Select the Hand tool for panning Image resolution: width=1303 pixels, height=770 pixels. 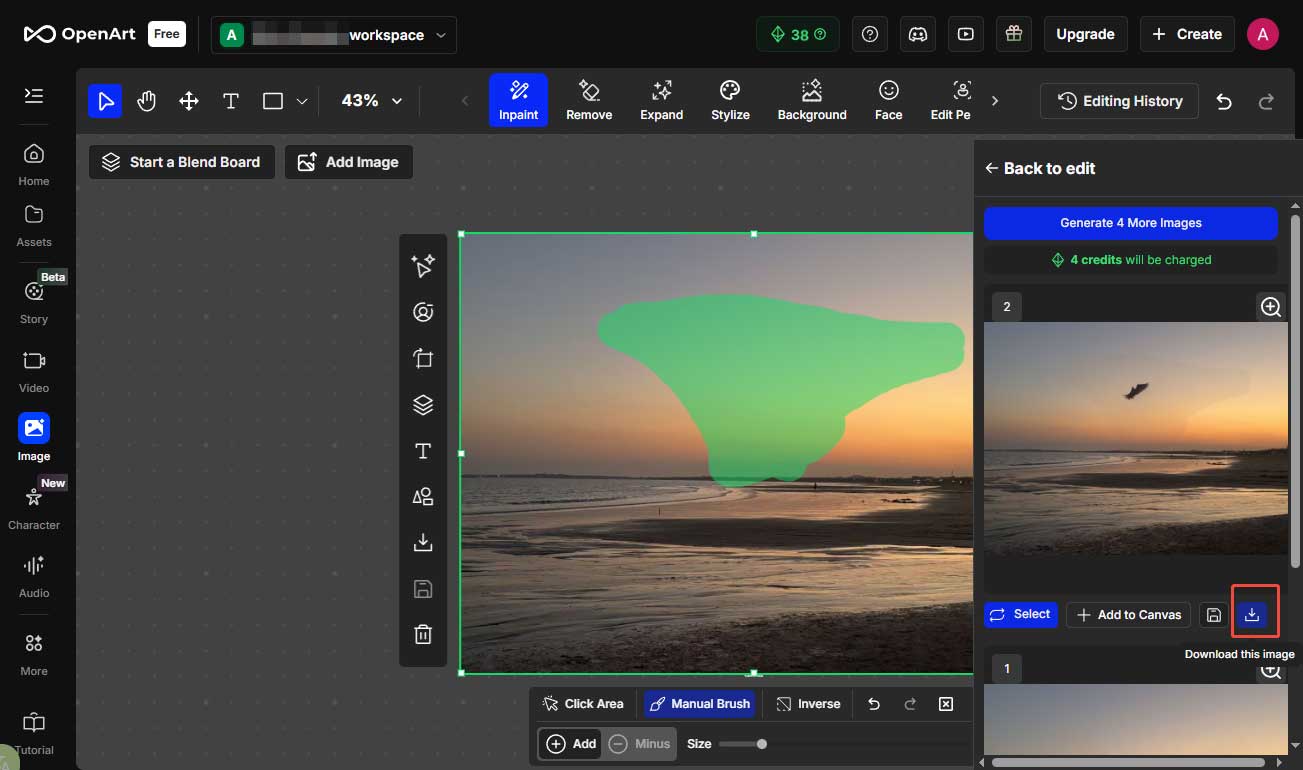[146, 100]
